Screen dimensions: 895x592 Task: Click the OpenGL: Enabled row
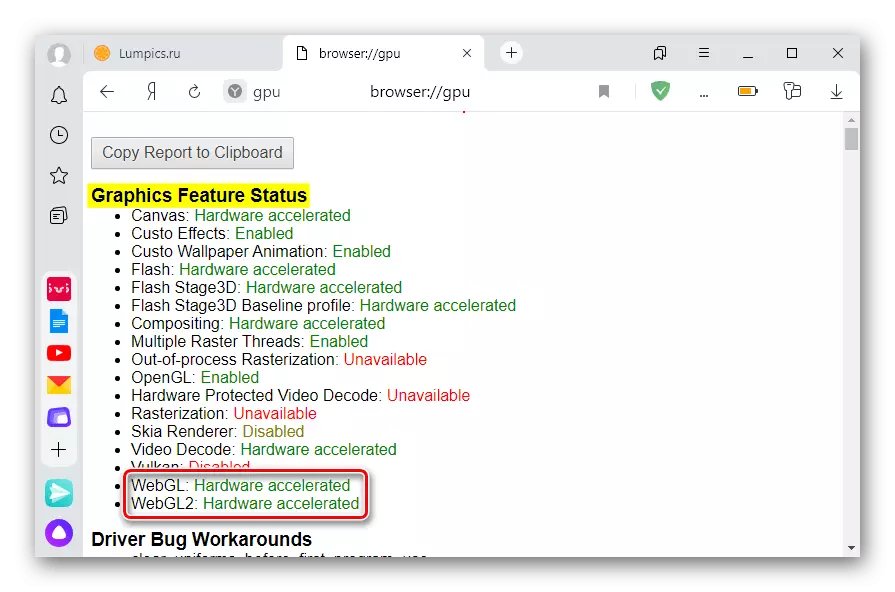coord(195,377)
